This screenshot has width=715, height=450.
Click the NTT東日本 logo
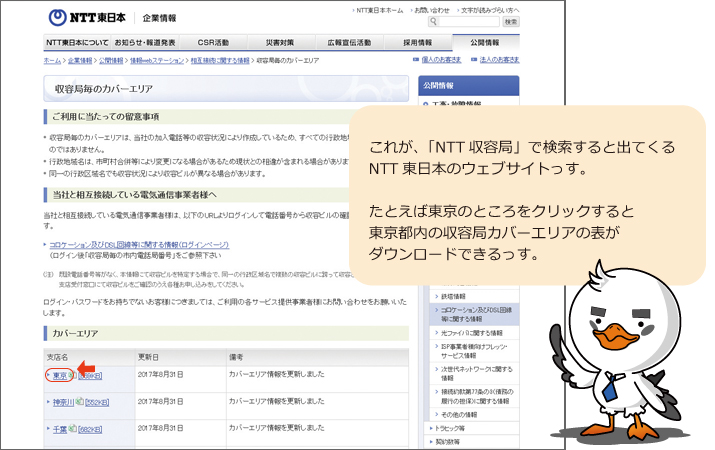[87, 18]
